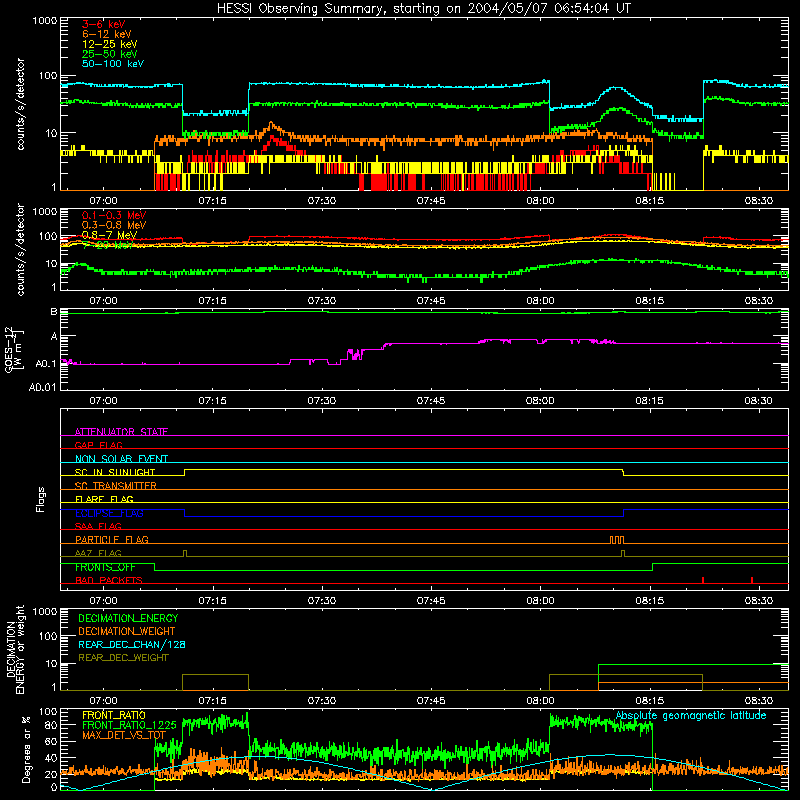Screen dimensions: 800x800
Task: Pick the 12-25 keV legend label
Action: [109, 44]
